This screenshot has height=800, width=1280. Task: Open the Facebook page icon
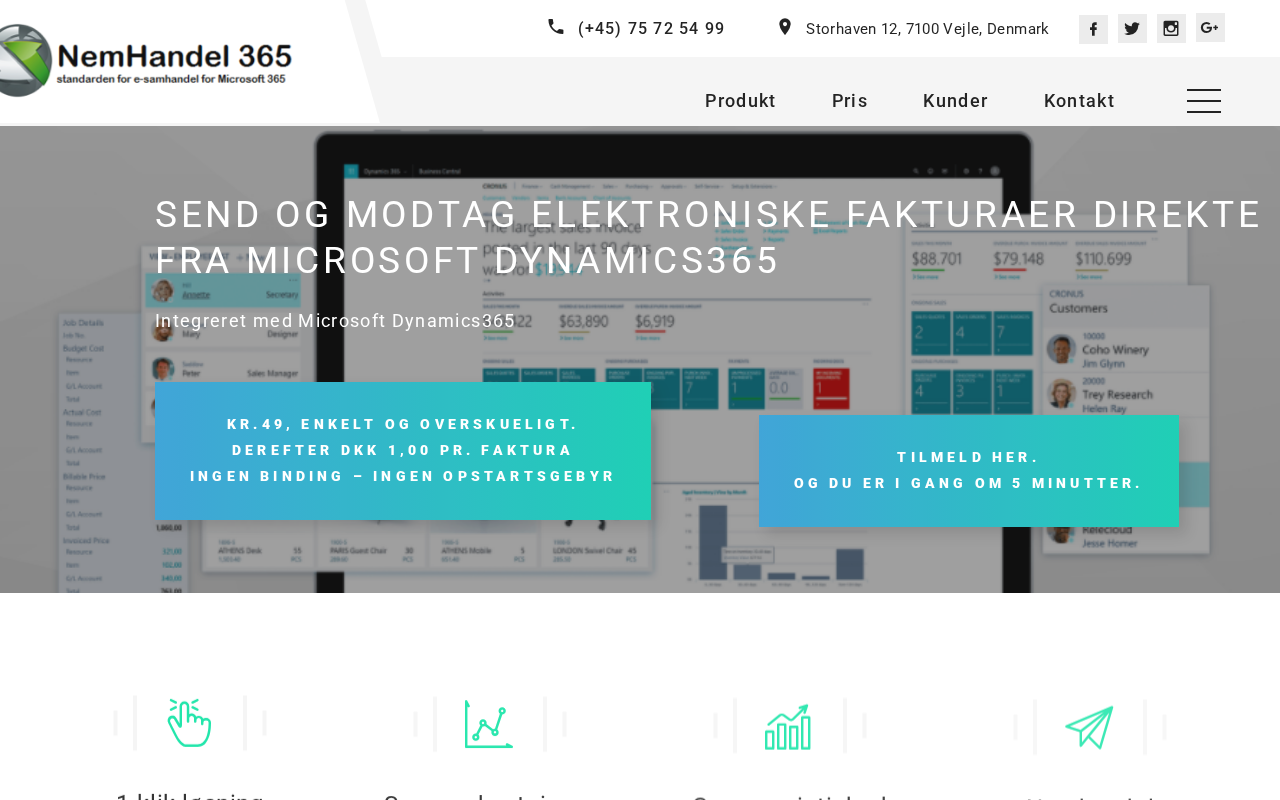[x=1093, y=29]
